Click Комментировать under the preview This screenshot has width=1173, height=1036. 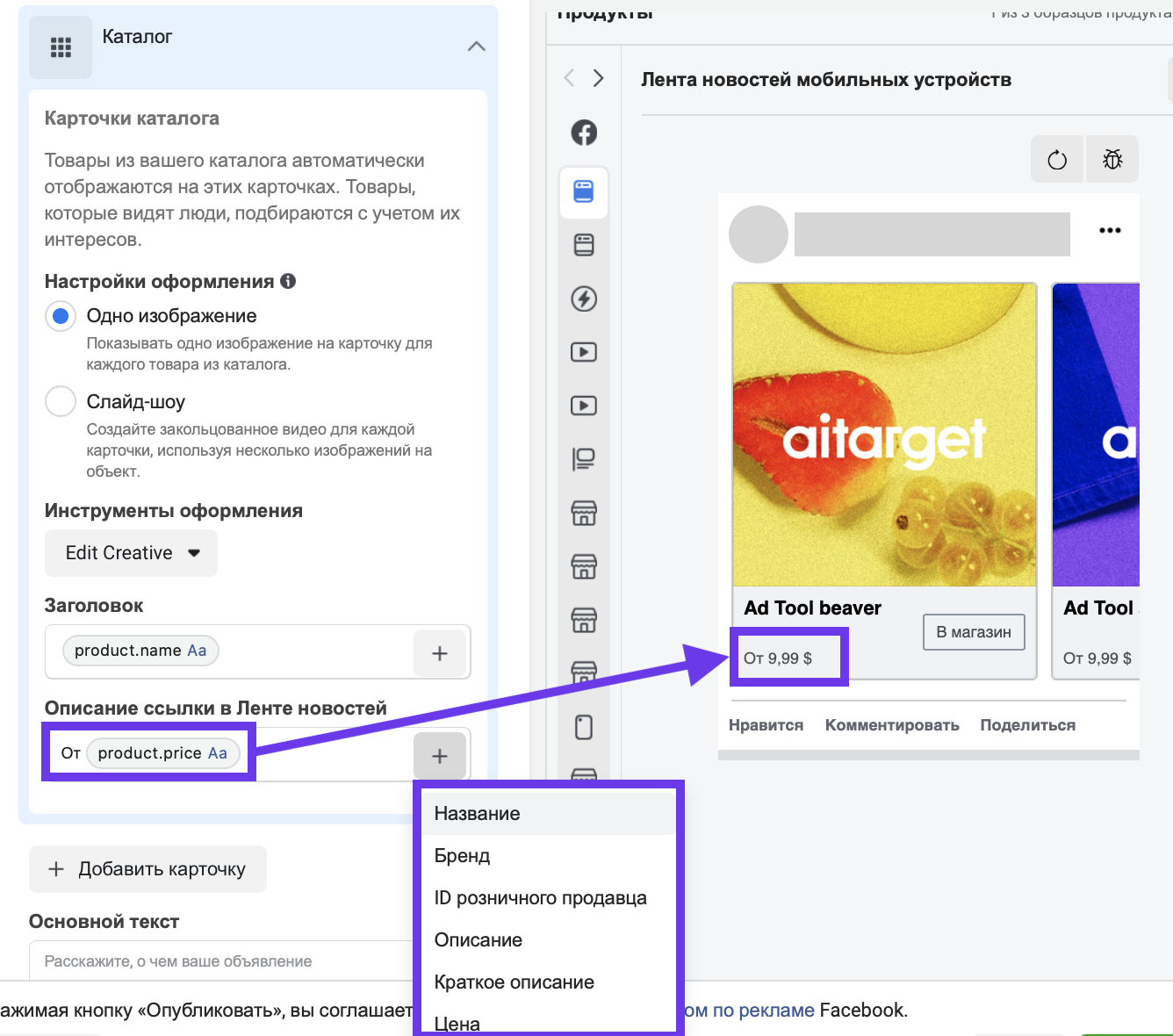pyautogui.click(x=892, y=725)
